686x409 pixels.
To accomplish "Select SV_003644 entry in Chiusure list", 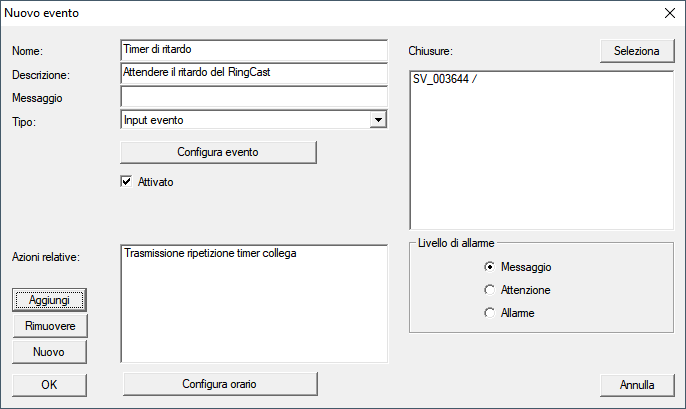I will click(445, 80).
